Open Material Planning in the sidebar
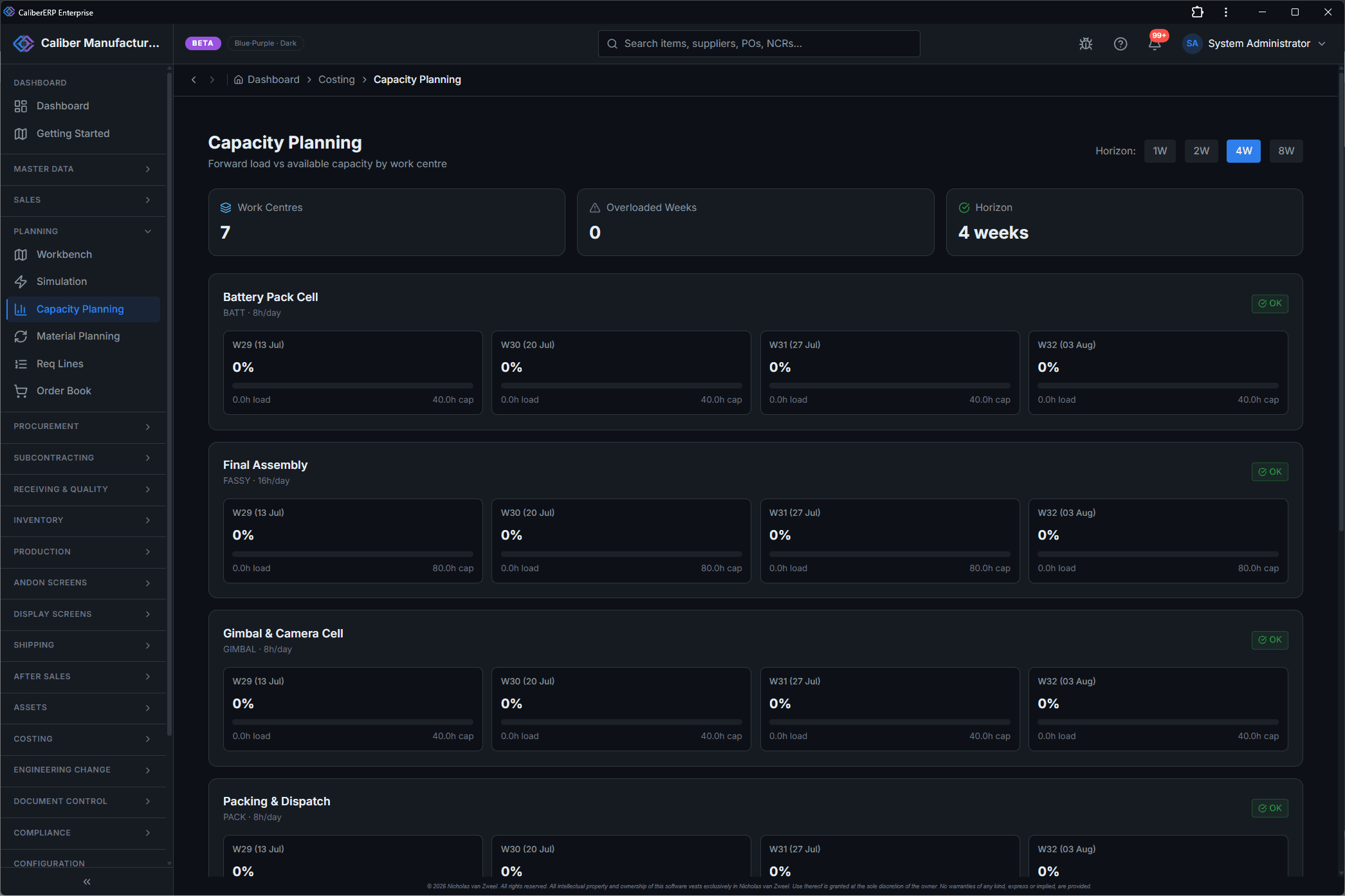1345x896 pixels. (83, 336)
